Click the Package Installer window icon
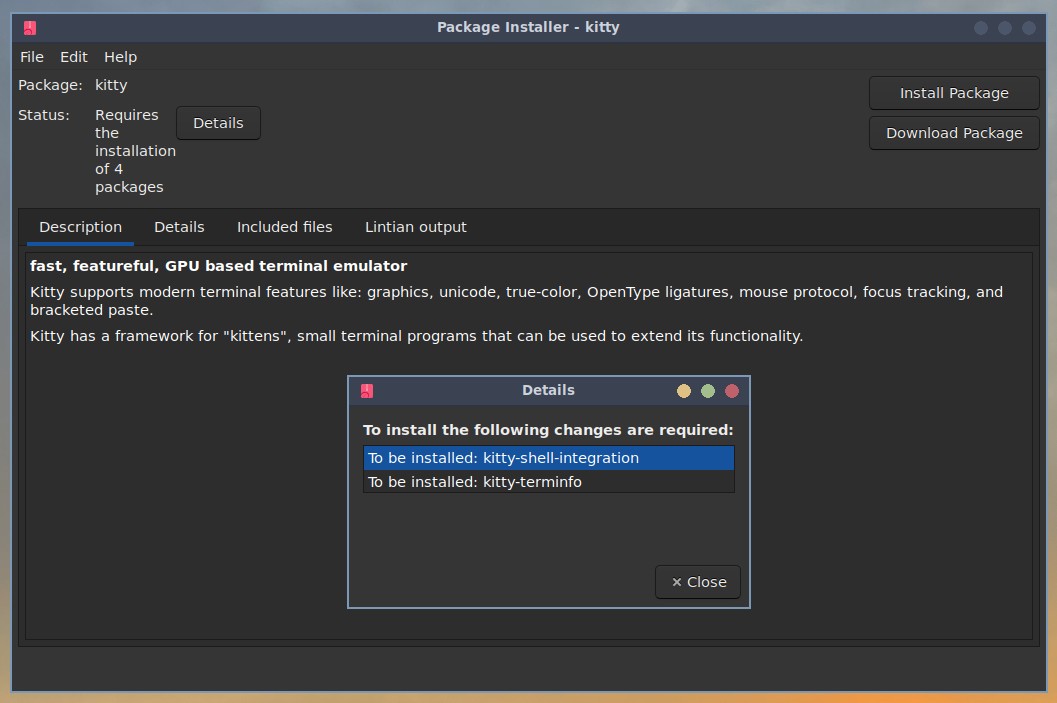 [30, 28]
